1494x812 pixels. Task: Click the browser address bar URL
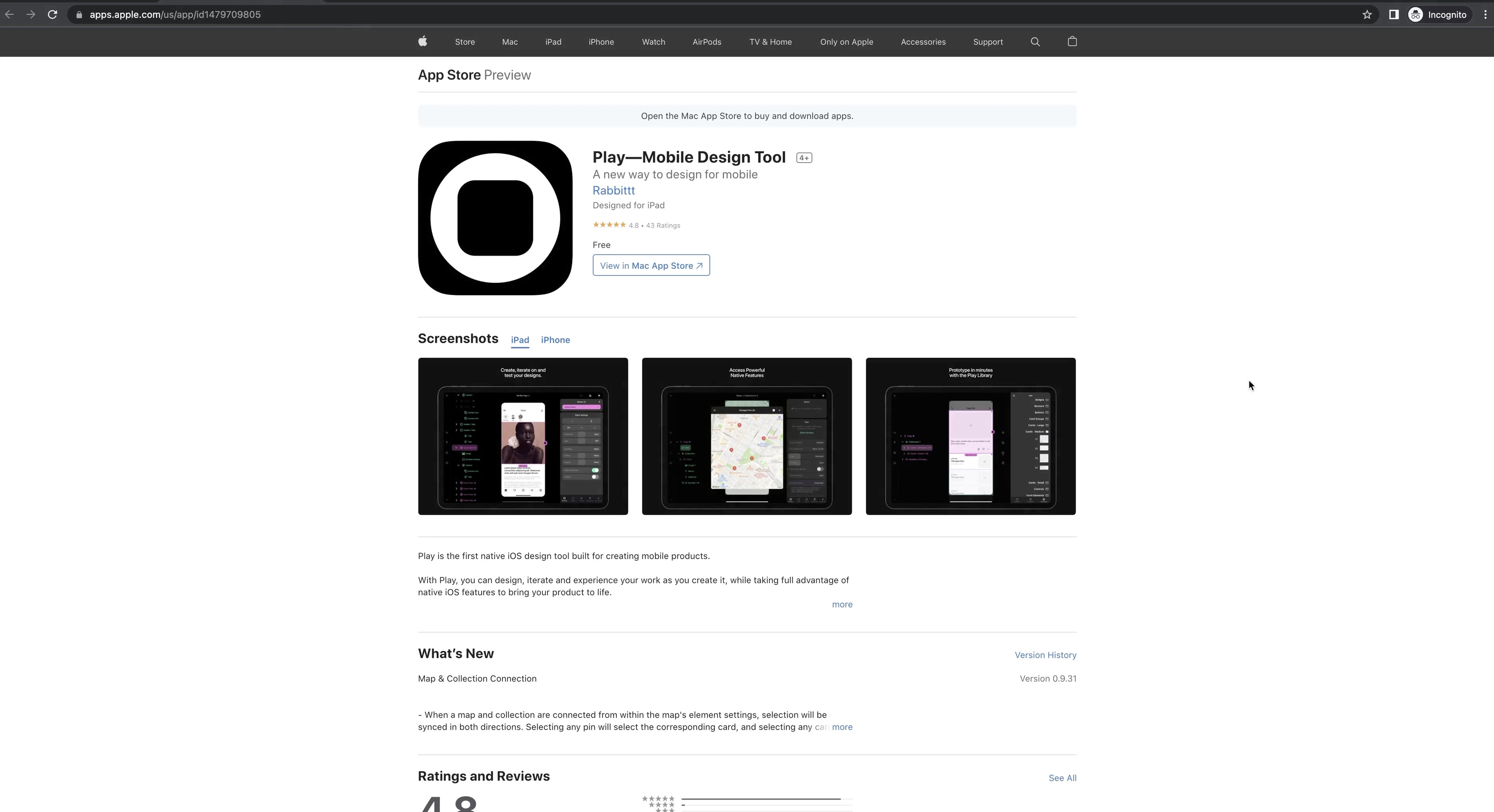click(174, 14)
